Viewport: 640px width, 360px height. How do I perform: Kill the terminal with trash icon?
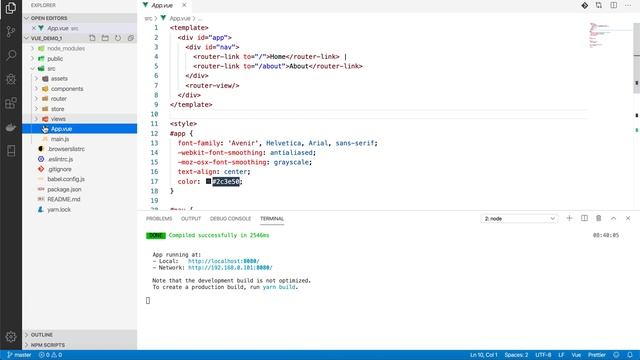coord(599,218)
